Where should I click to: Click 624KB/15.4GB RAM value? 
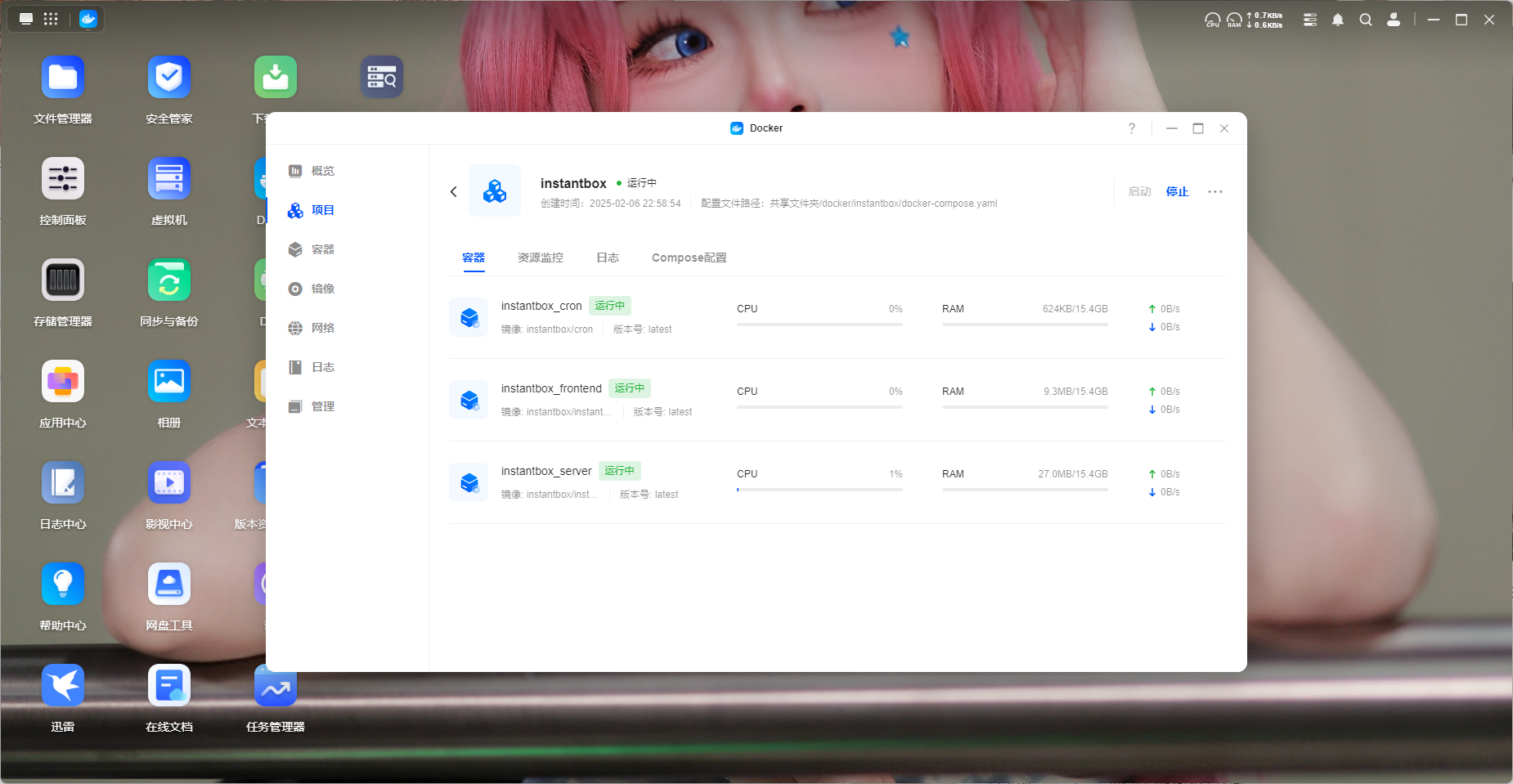click(1075, 309)
